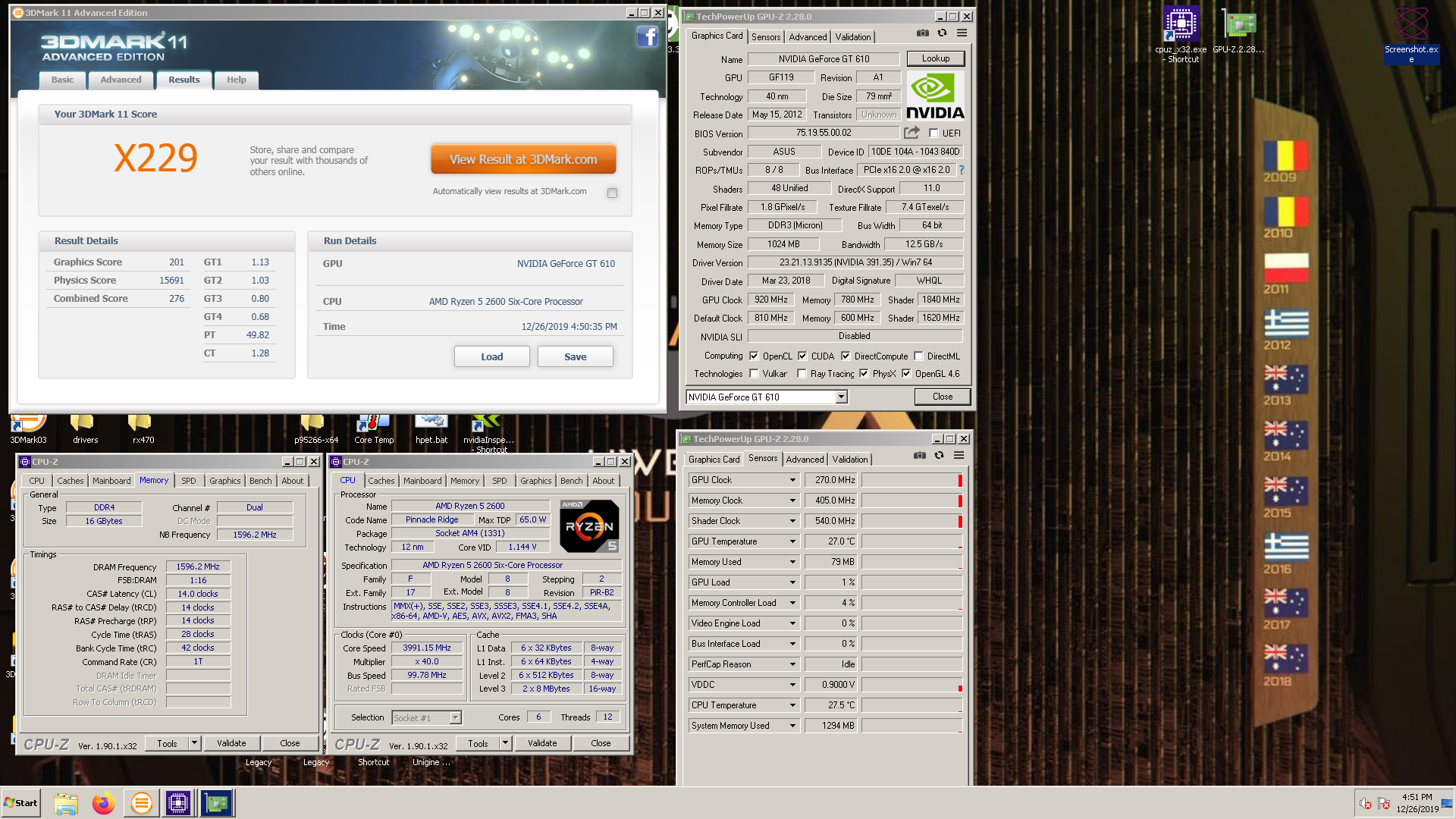The width and height of the screenshot is (1456, 819).
Task: Click the VDDC sensor graph bar
Action: [912, 685]
